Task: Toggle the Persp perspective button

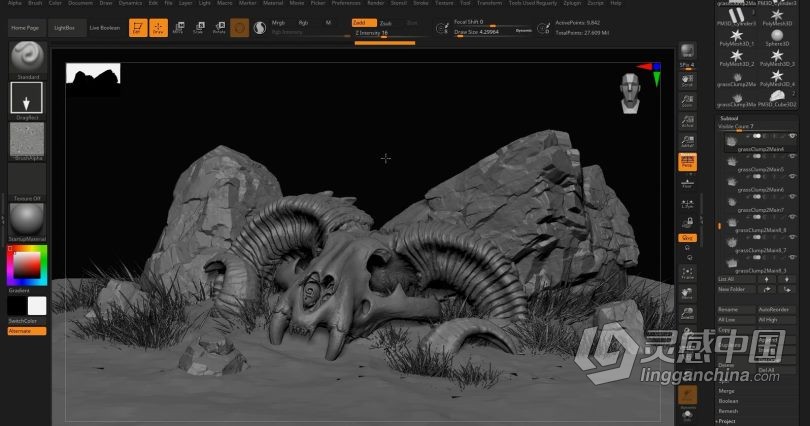Action: tap(688, 162)
